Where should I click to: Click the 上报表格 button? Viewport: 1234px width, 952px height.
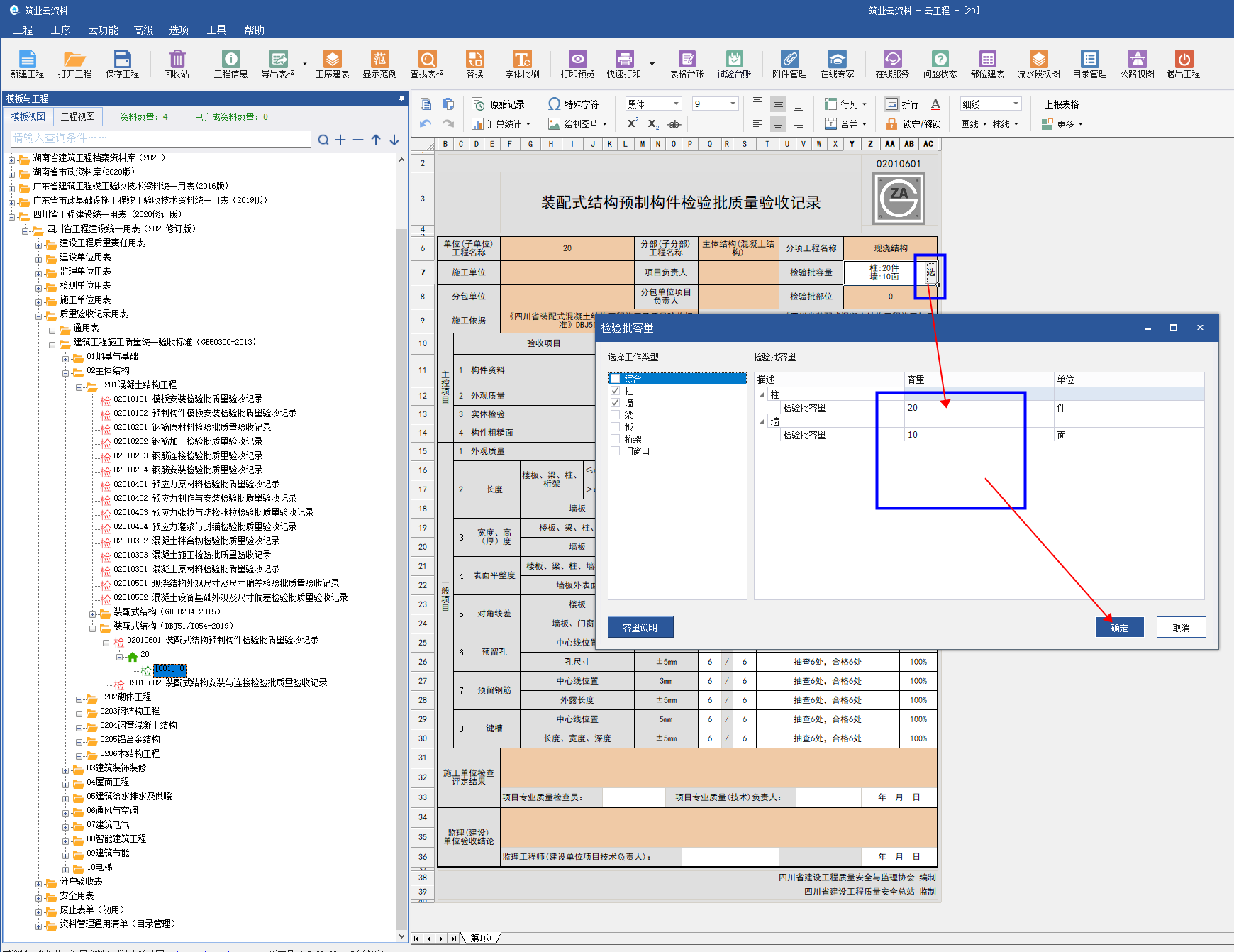coord(1062,104)
